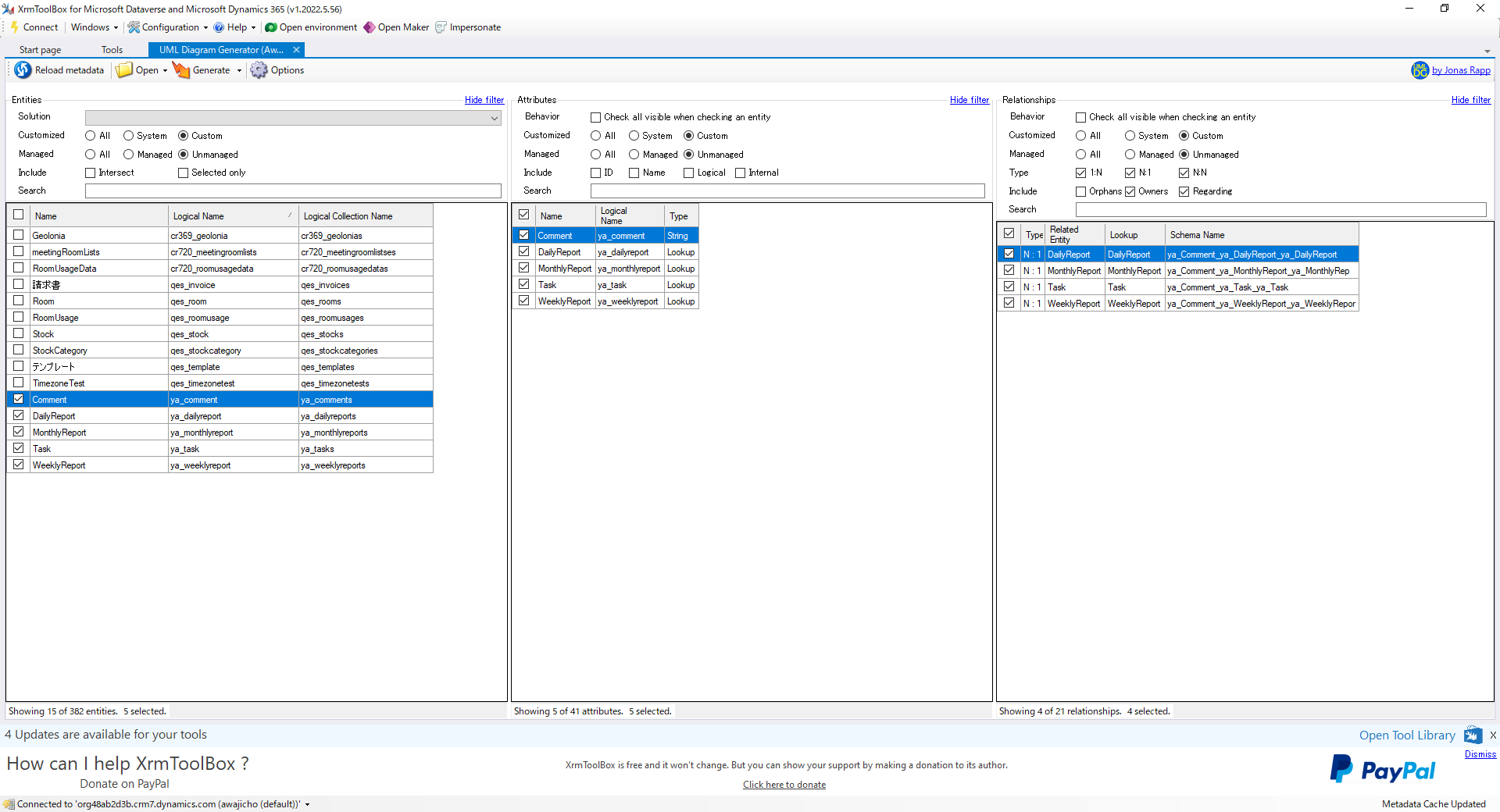
Task: Click the Open Tool Library store icon
Action: [x=1473, y=735]
